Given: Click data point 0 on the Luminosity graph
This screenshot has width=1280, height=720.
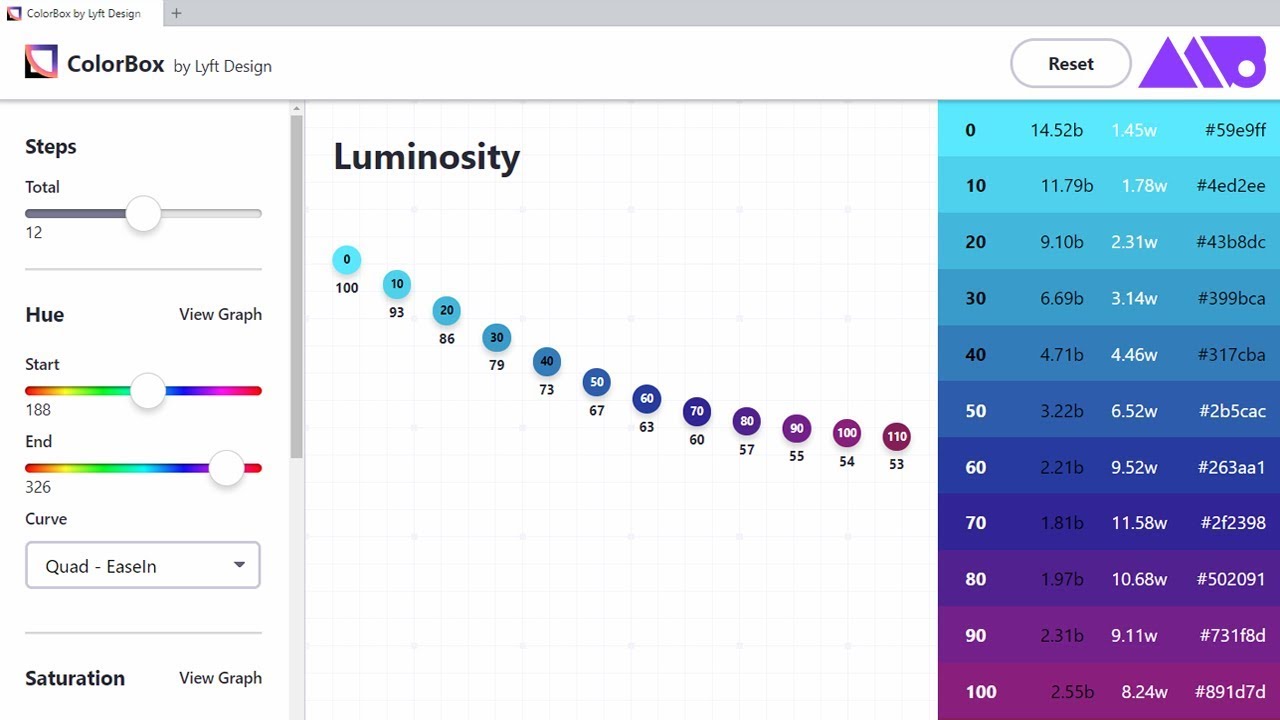Looking at the screenshot, I should click(x=346, y=259).
